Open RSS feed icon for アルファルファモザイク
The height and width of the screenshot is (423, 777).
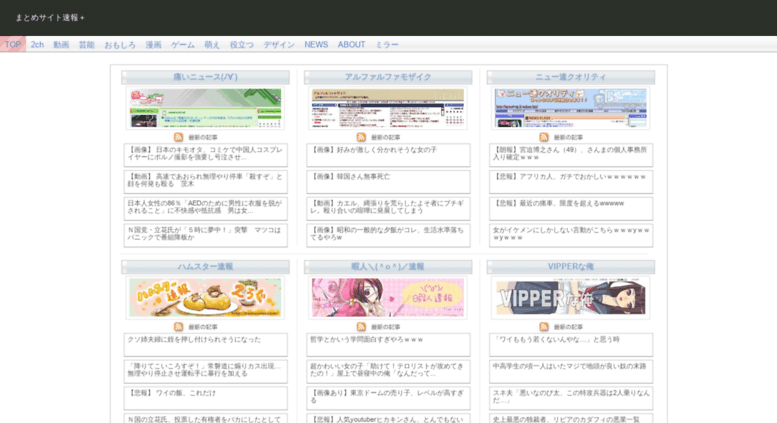click(x=361, y=137)
